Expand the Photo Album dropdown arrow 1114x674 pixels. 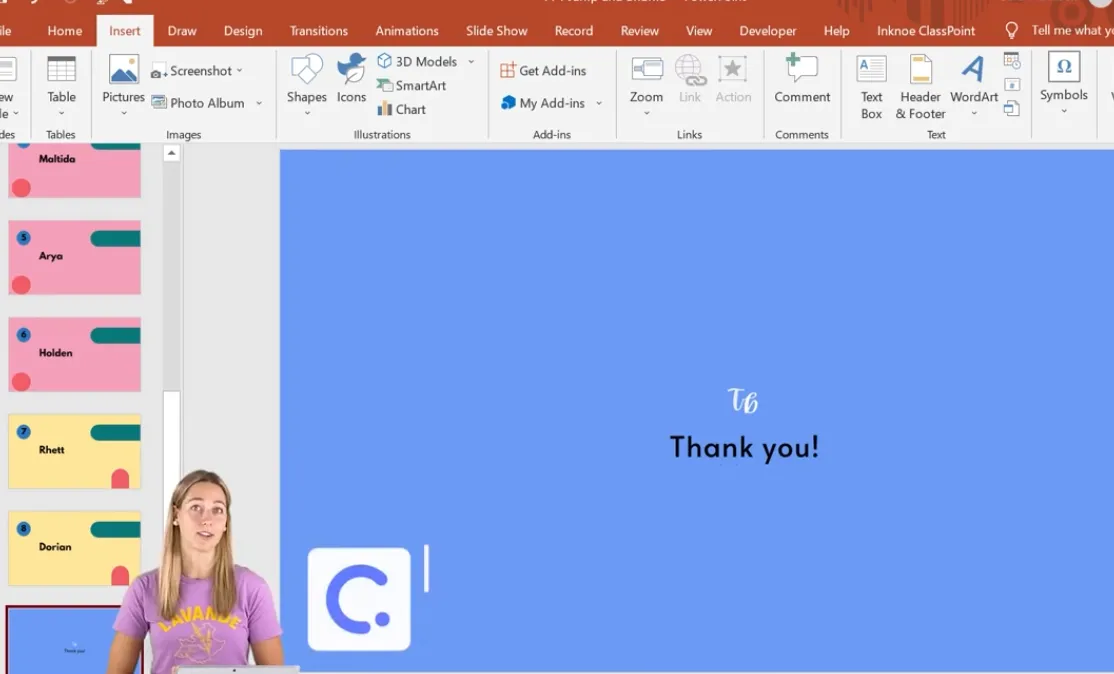(259, 103)
